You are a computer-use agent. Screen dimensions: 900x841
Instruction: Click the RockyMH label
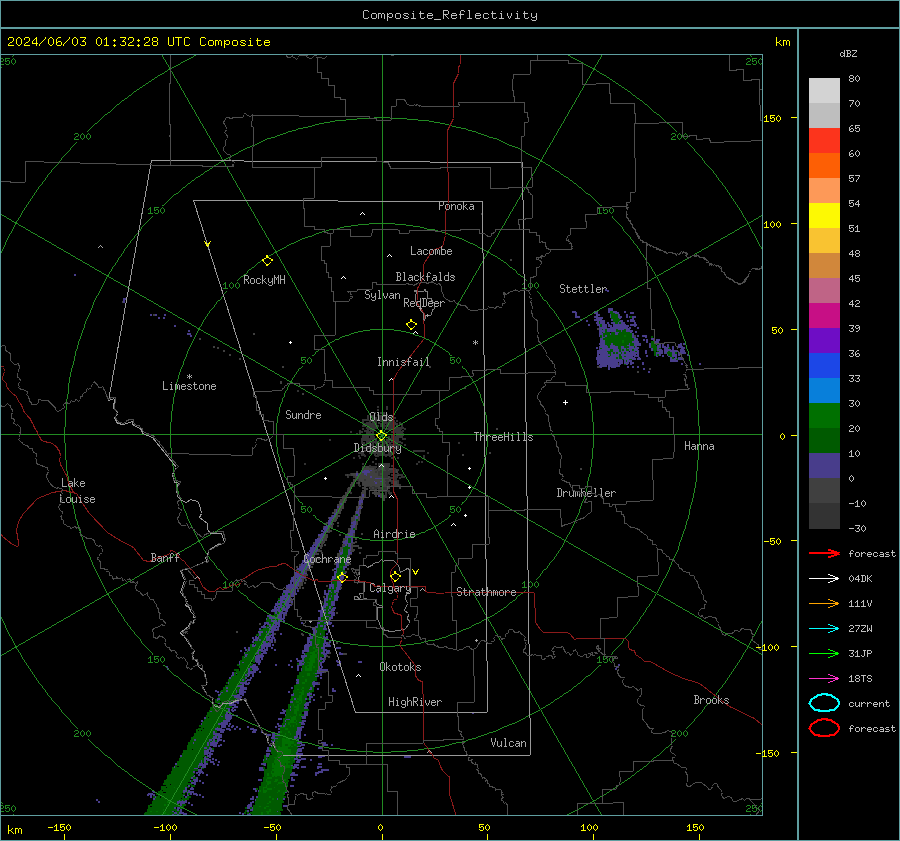click(x=264, y=280)
